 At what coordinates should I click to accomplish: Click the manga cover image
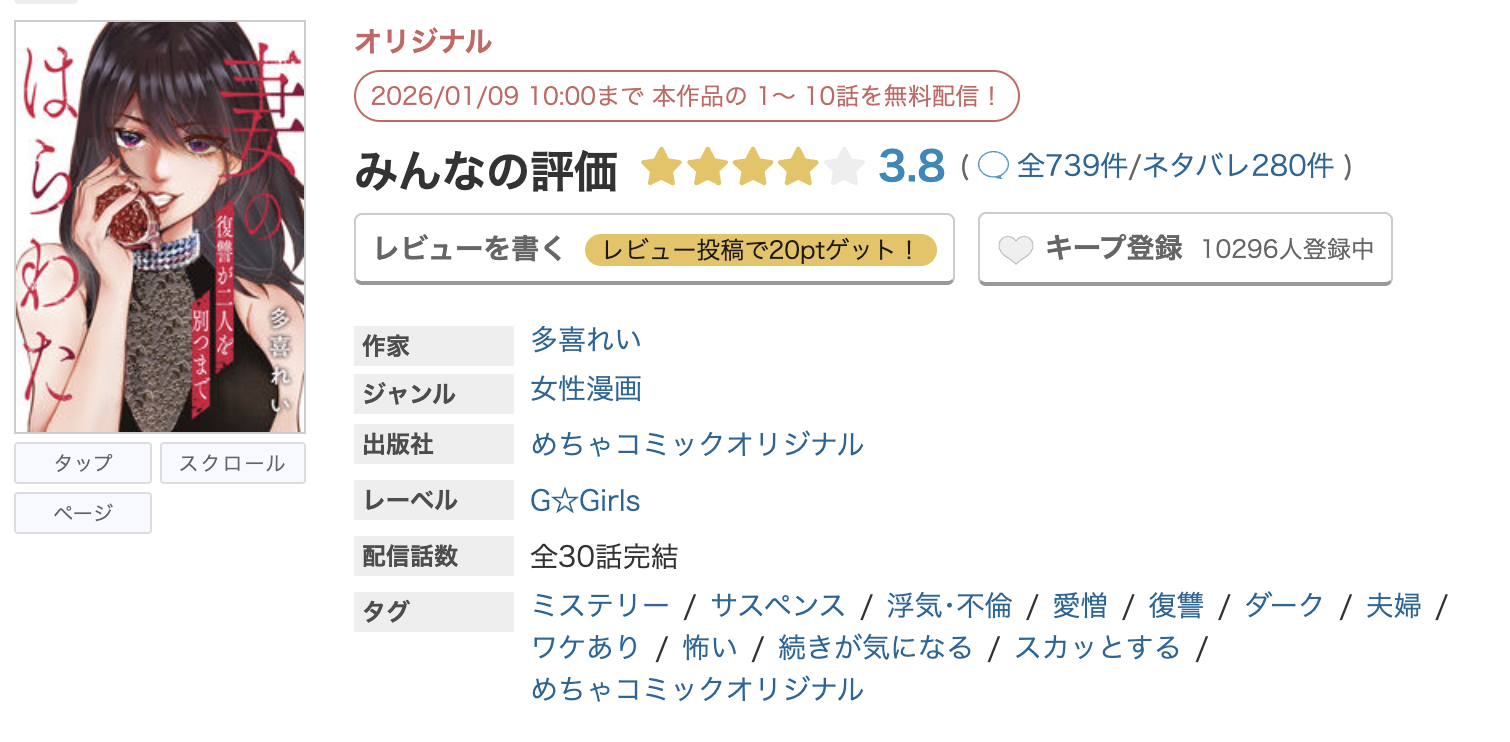tap(158, 222)
